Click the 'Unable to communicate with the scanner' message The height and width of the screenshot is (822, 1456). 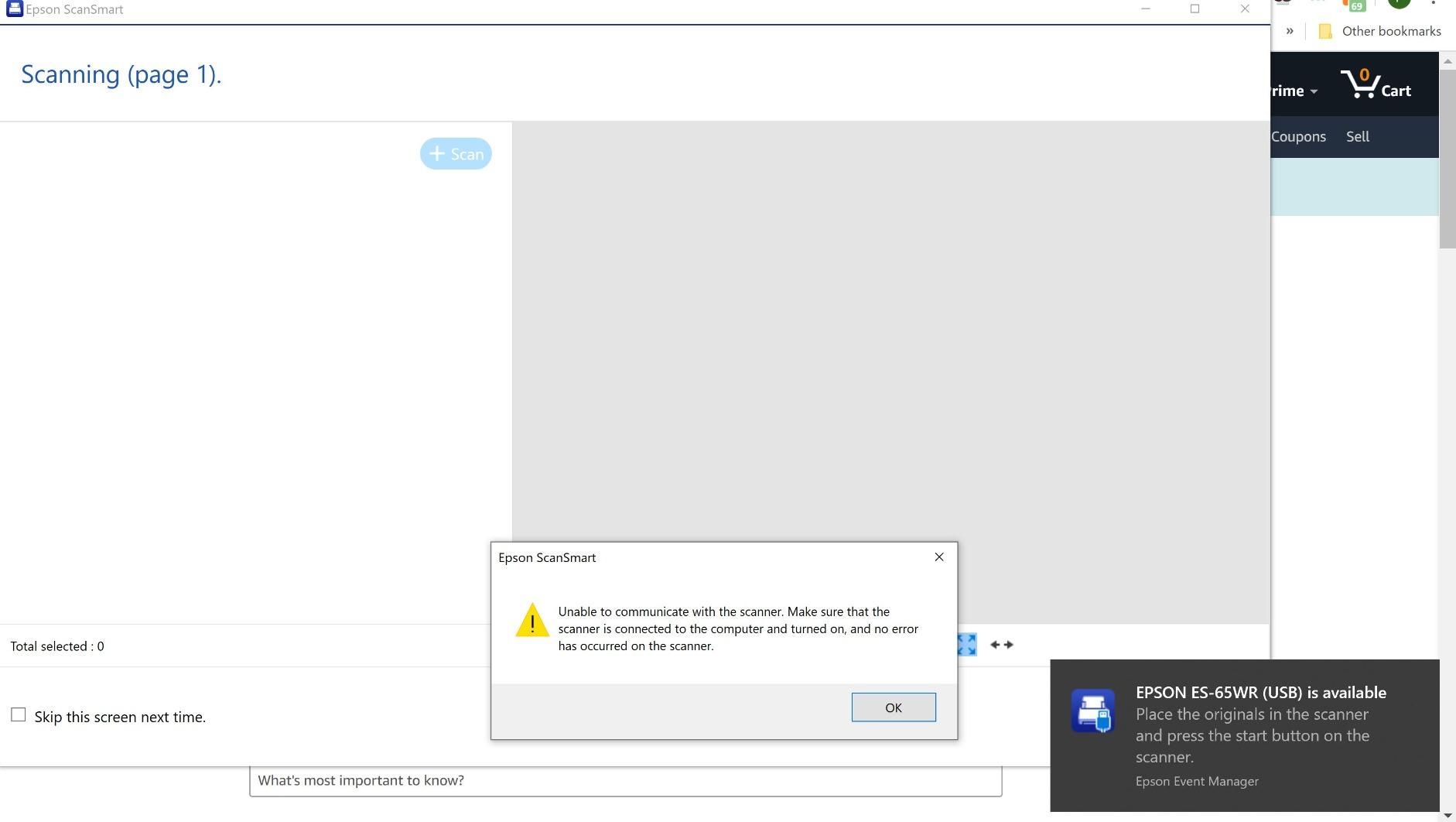tap(738, 628)
